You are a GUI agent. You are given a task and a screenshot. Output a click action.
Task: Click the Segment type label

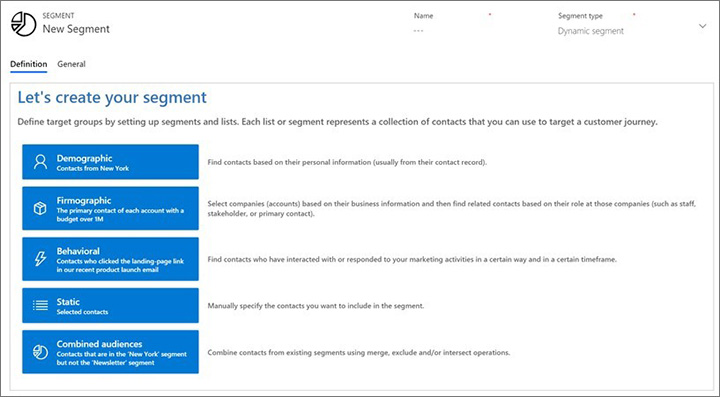(x=580, y=16)
